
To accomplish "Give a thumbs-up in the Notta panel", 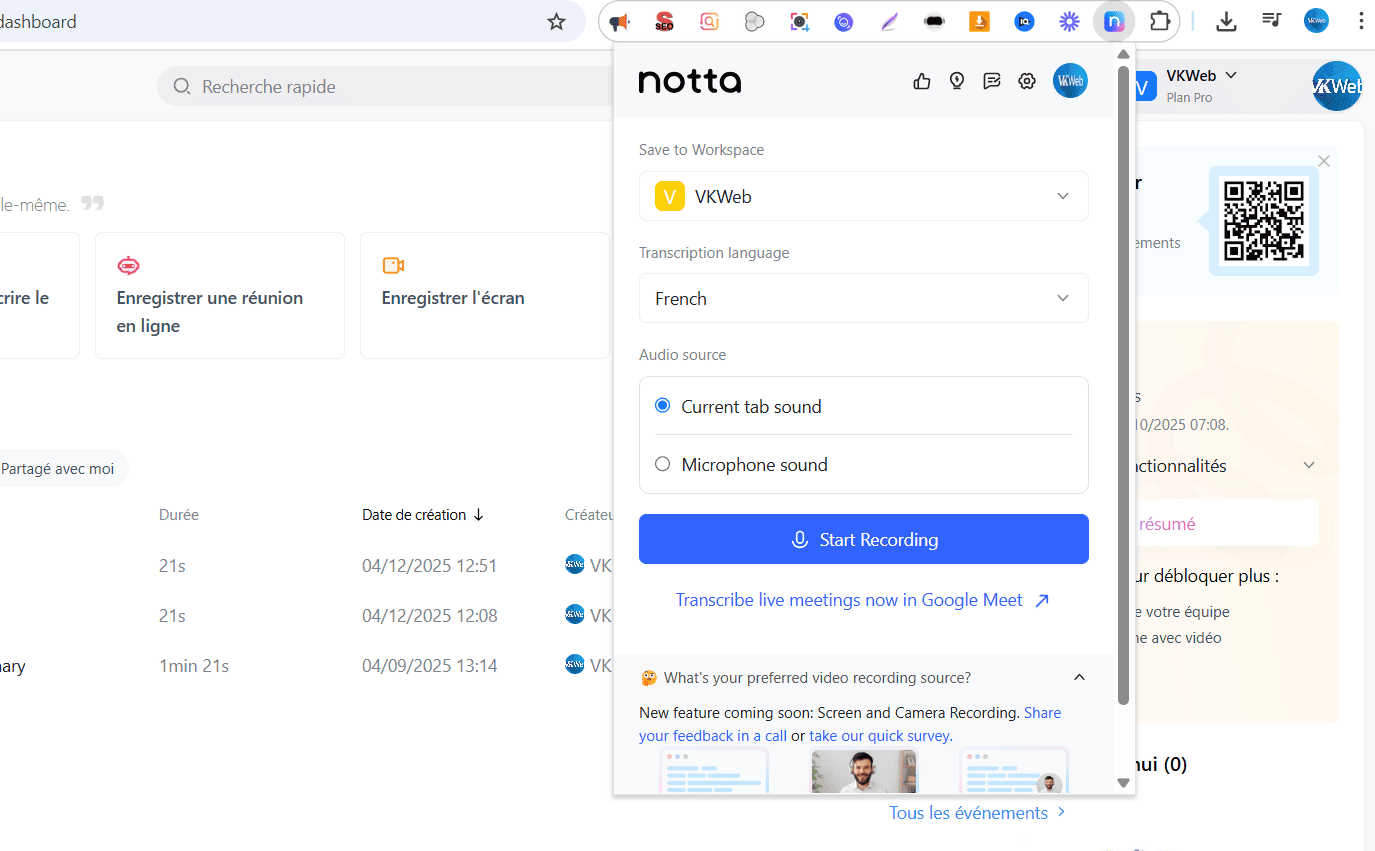I will (921, 81).
